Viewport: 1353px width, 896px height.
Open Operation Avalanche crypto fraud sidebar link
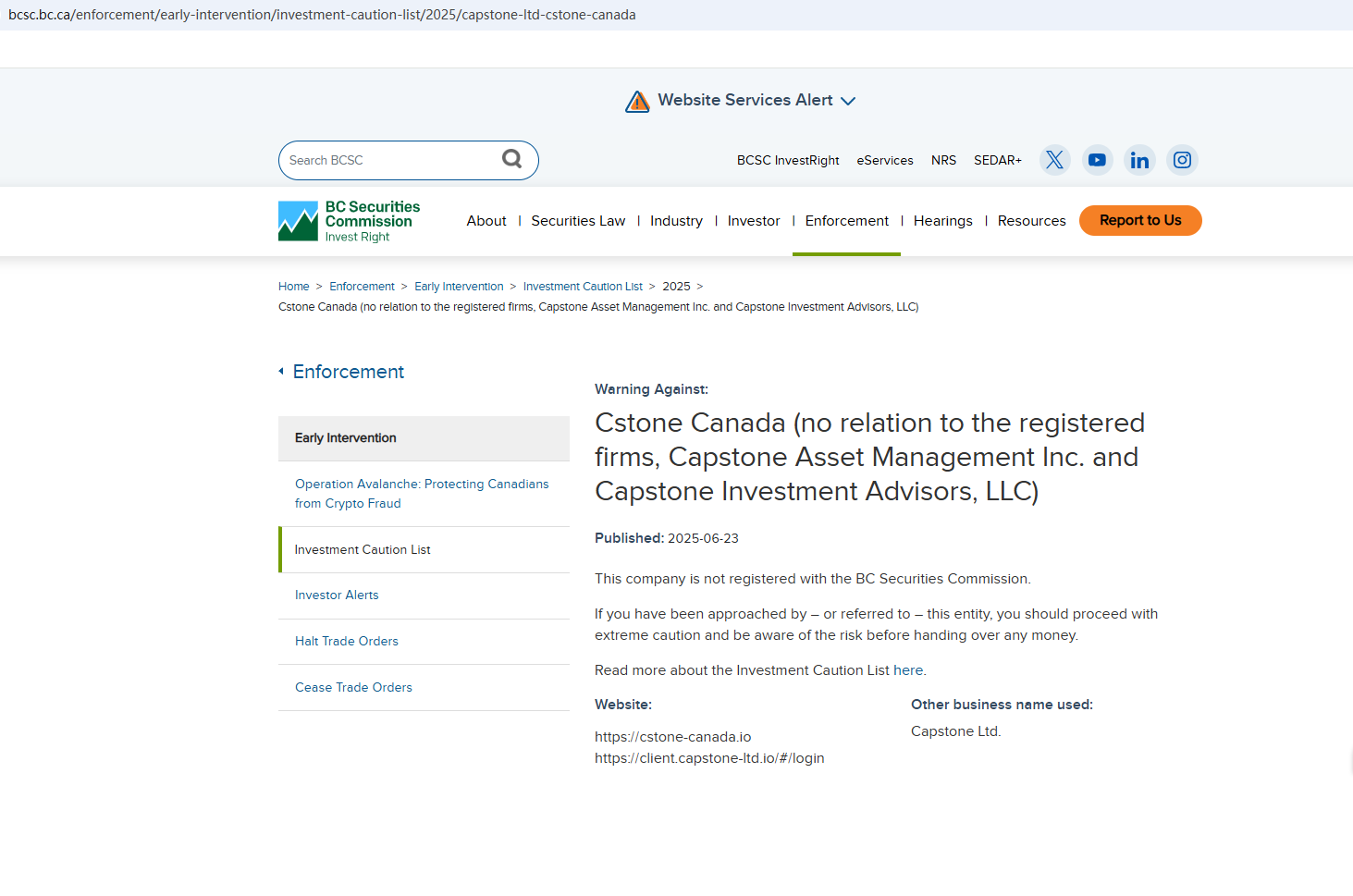tap(424, 494)
